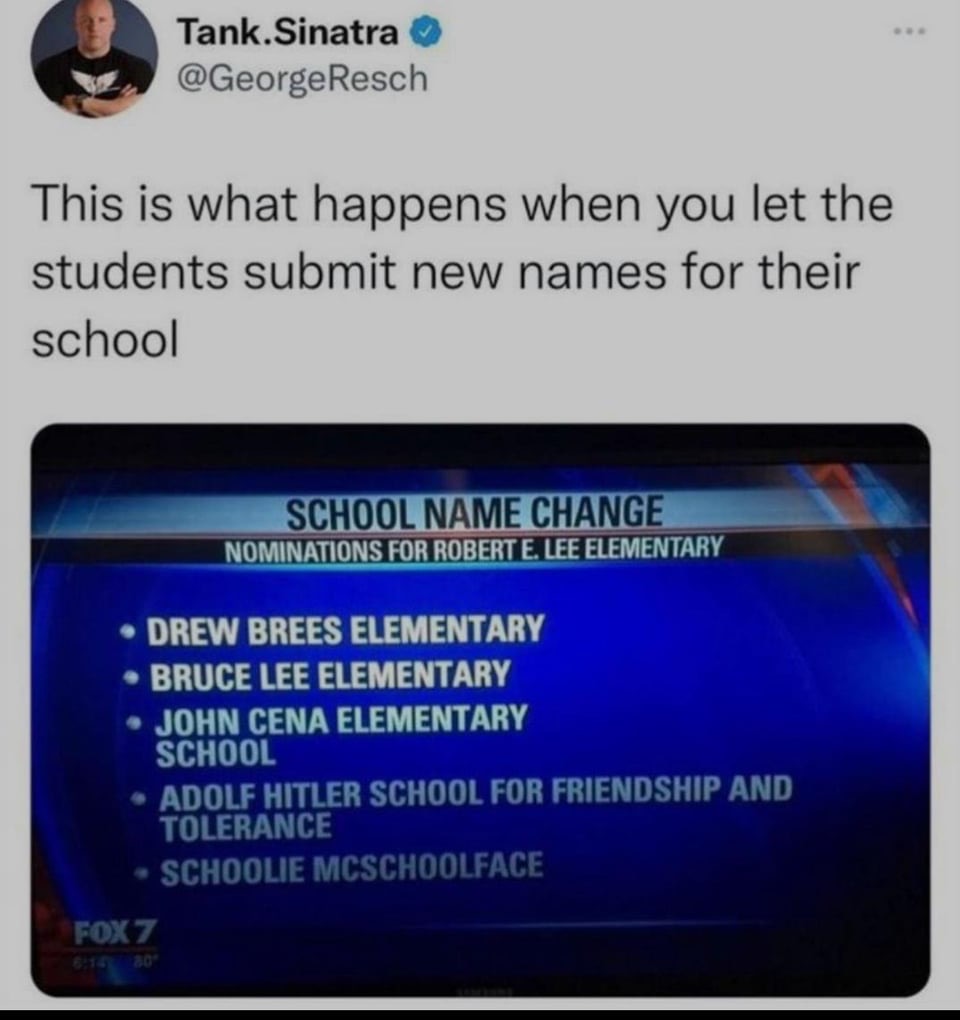Click the bullet beside Drew Brees Elementary
The height and width of the screenshot is (1020, 960).
click(130, 631)
